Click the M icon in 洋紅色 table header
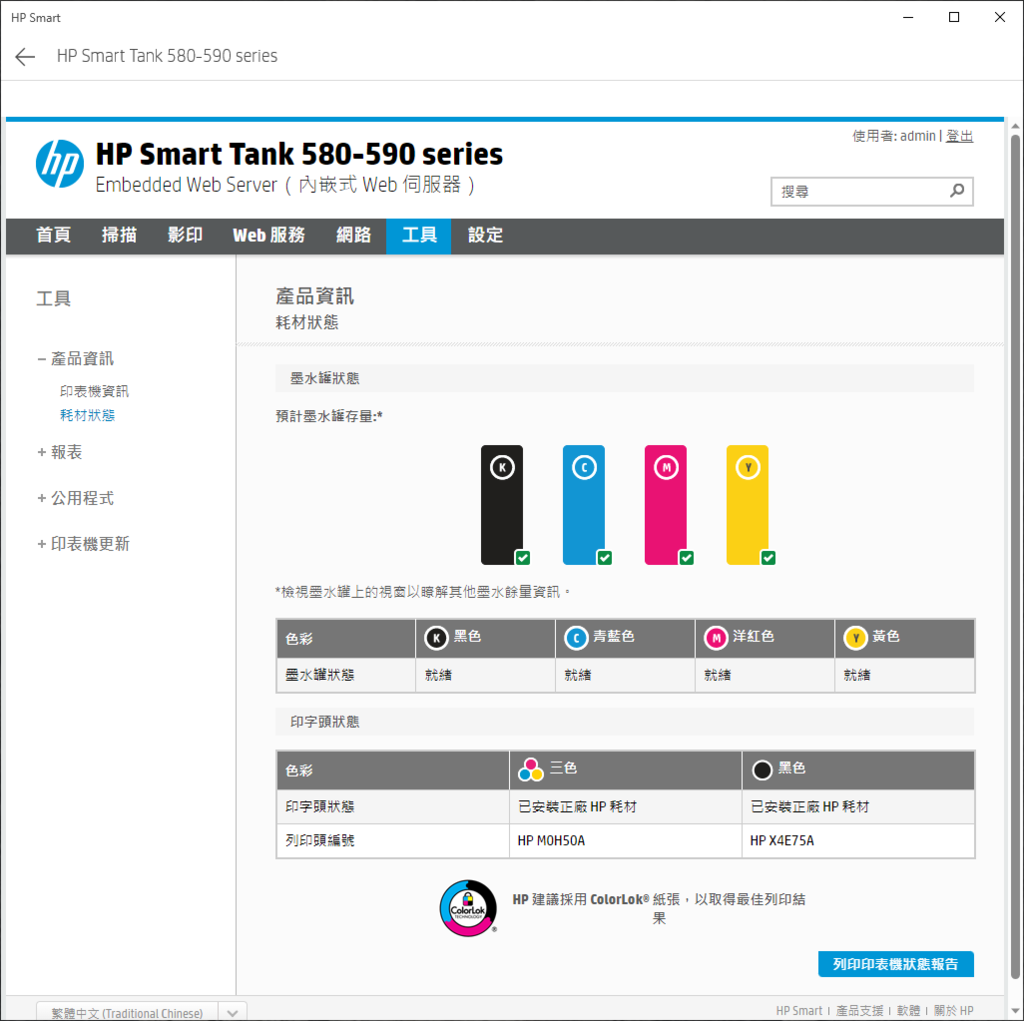 pos(716,638)
